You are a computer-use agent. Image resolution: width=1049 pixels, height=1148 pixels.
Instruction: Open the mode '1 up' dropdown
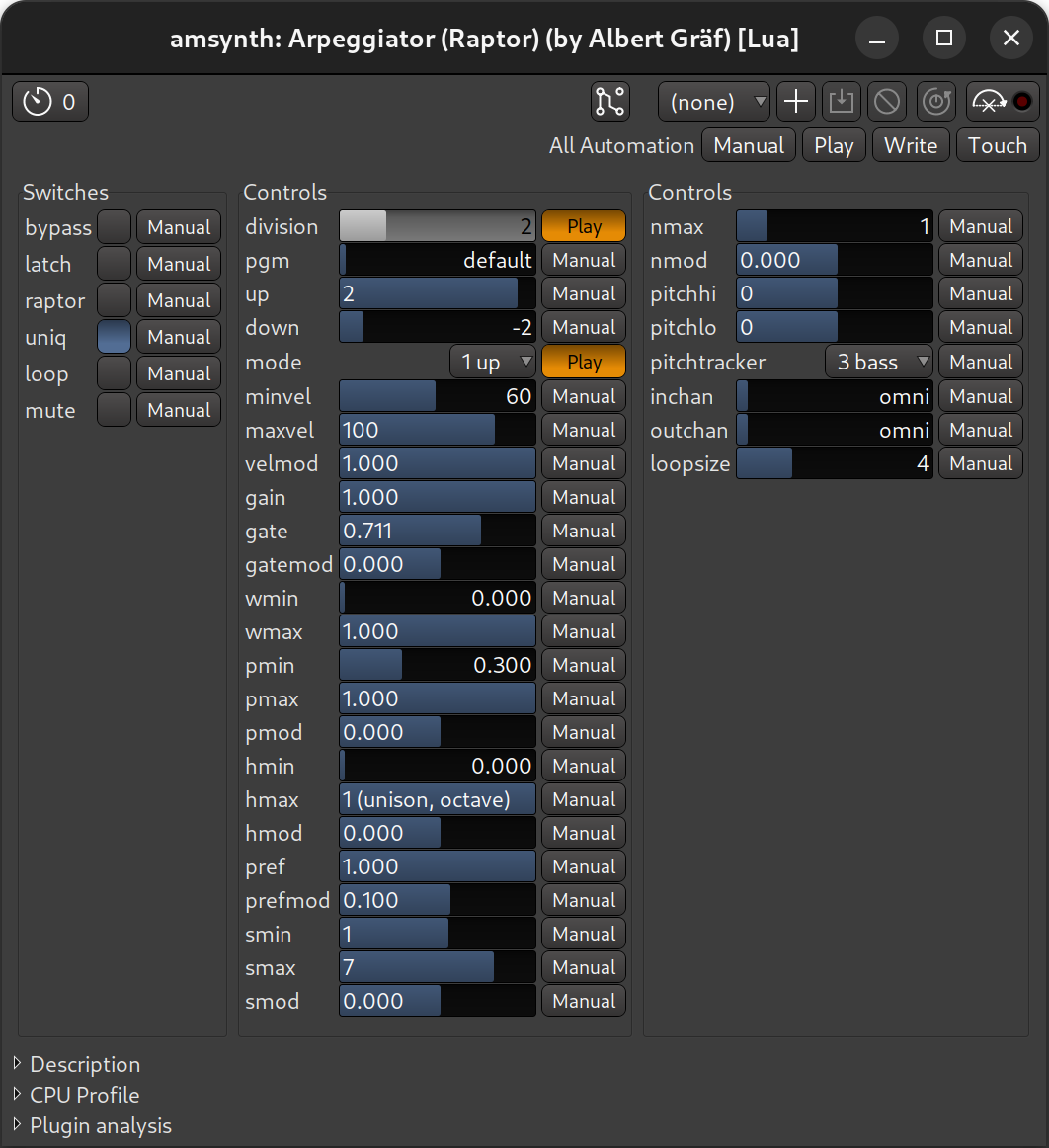point(493,362)
